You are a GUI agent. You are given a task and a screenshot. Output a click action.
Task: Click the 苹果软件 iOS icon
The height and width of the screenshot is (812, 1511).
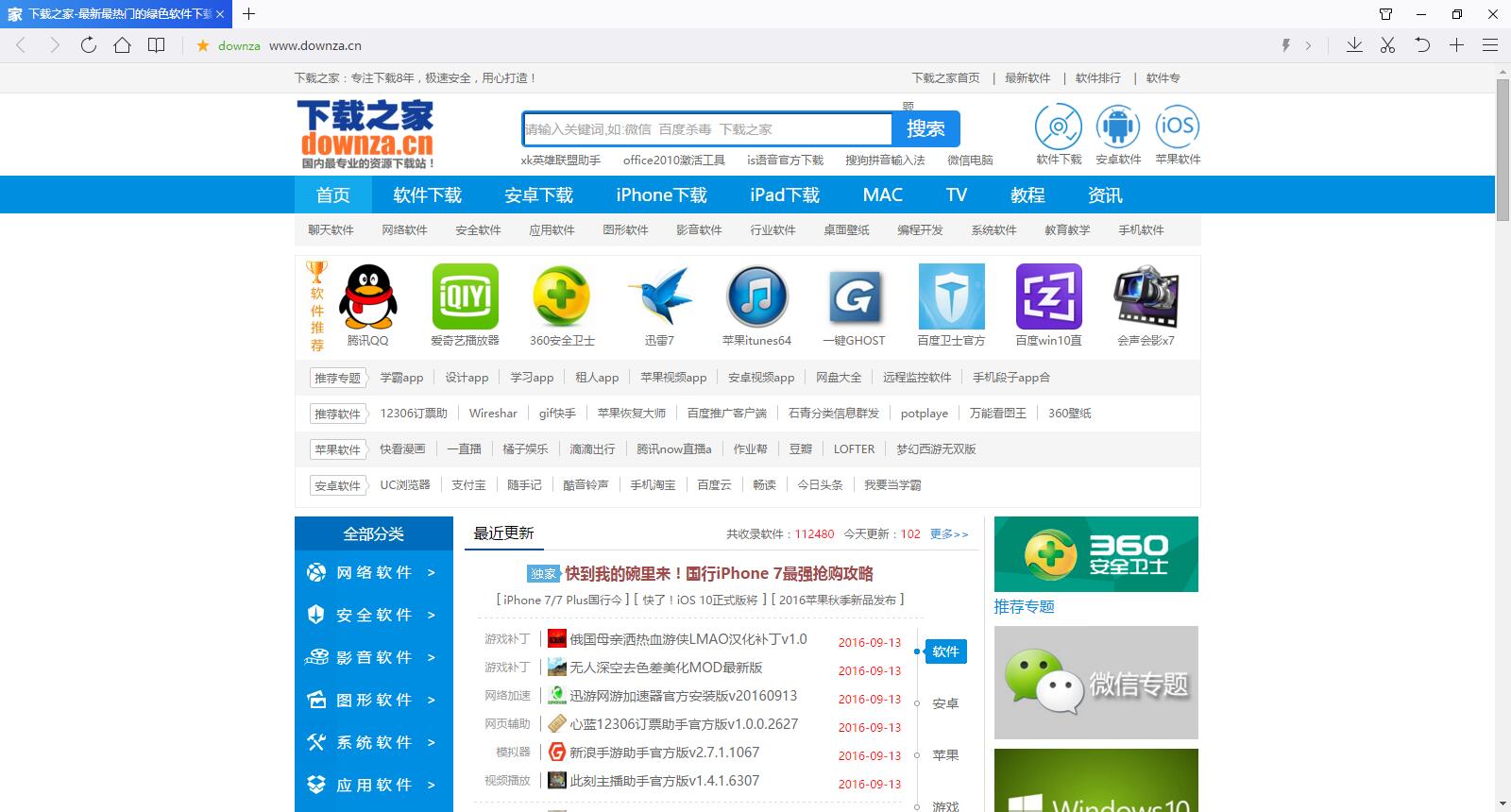coord(1177,127)
